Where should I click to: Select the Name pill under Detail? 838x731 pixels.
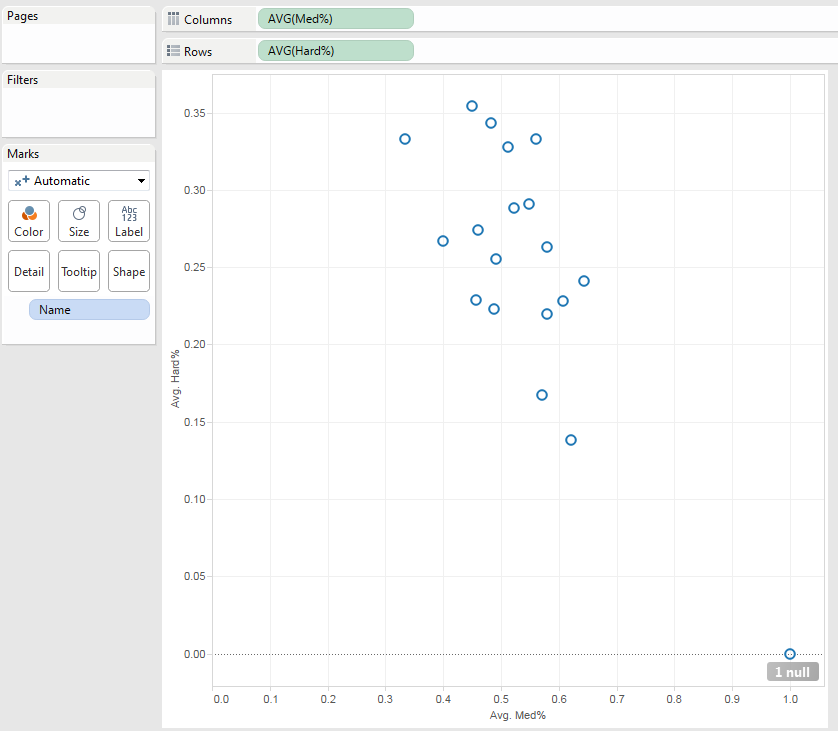click(89, 309)
